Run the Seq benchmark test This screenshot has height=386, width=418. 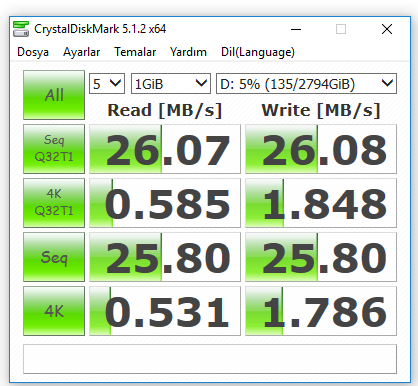(54, 257)
